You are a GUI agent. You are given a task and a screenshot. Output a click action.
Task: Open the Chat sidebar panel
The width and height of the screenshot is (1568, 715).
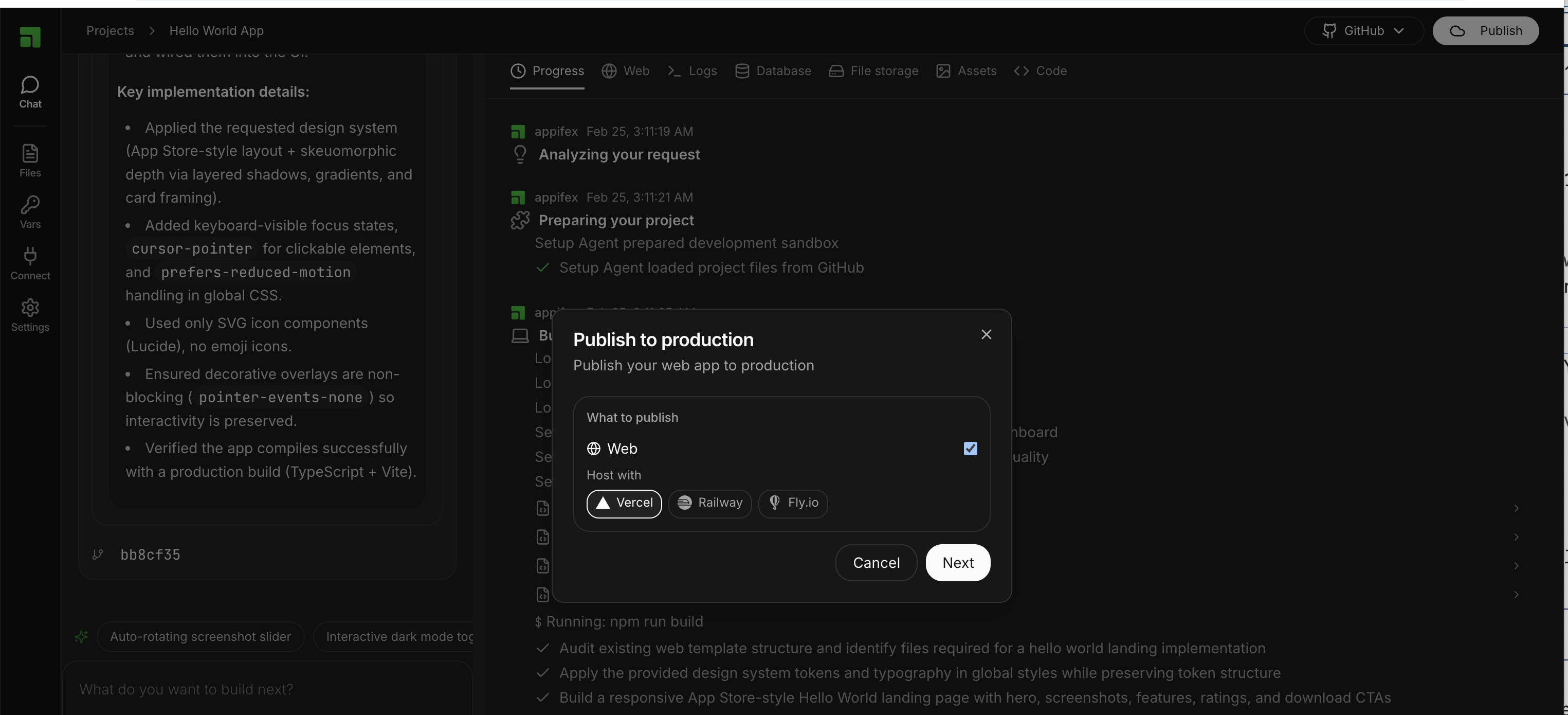30,92
